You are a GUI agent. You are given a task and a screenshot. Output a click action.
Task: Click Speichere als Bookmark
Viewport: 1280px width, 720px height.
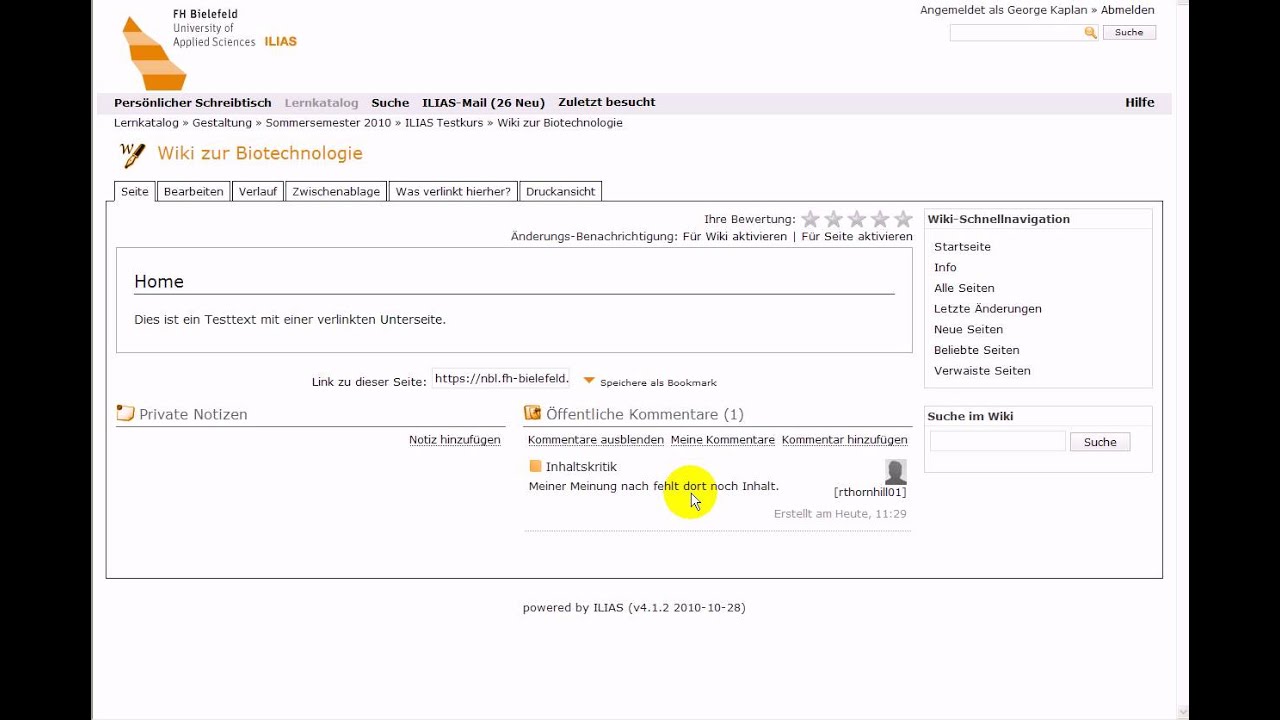tap(658, 383)
